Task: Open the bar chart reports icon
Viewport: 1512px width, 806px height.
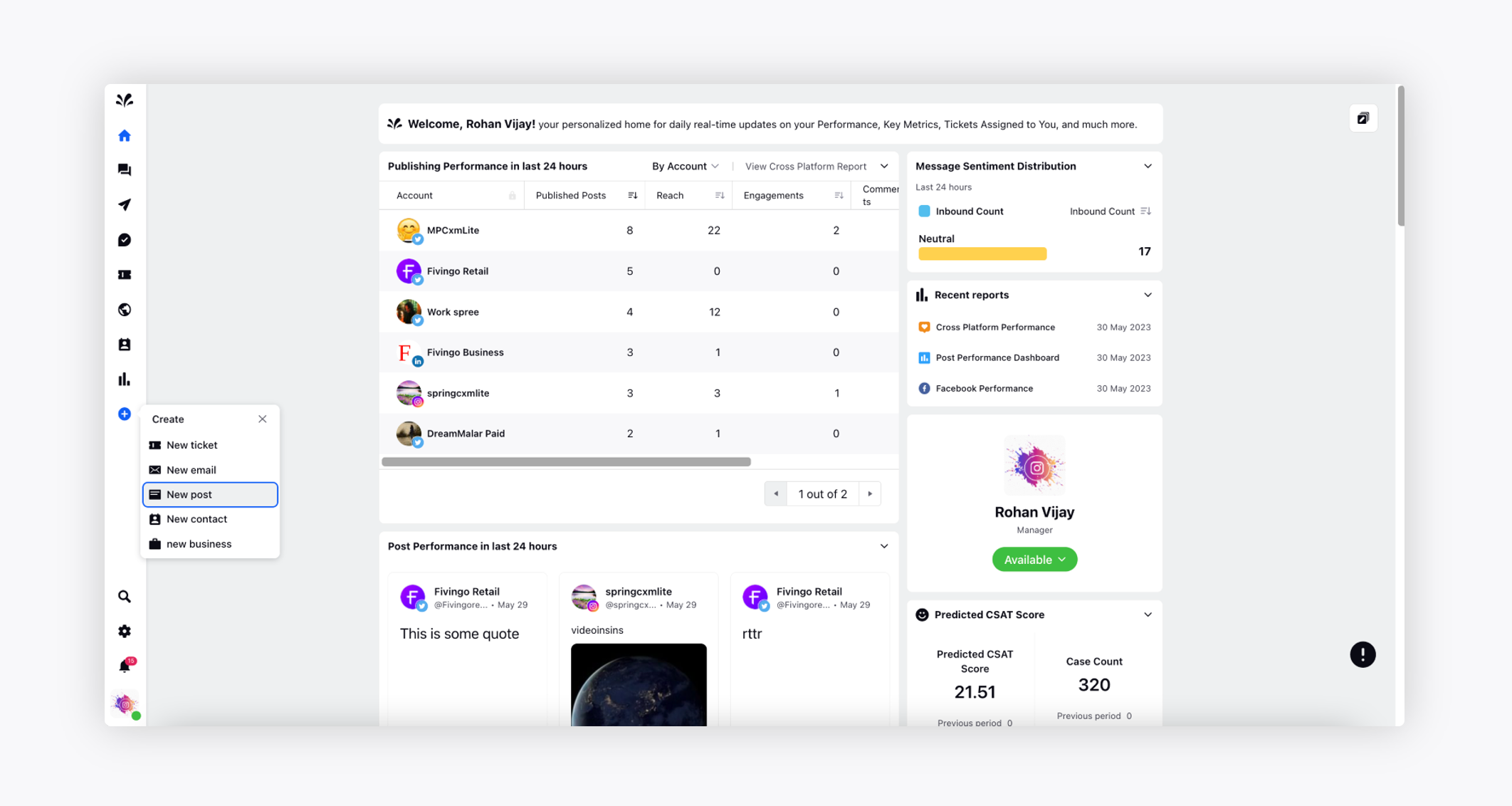Action: (125, 380)
